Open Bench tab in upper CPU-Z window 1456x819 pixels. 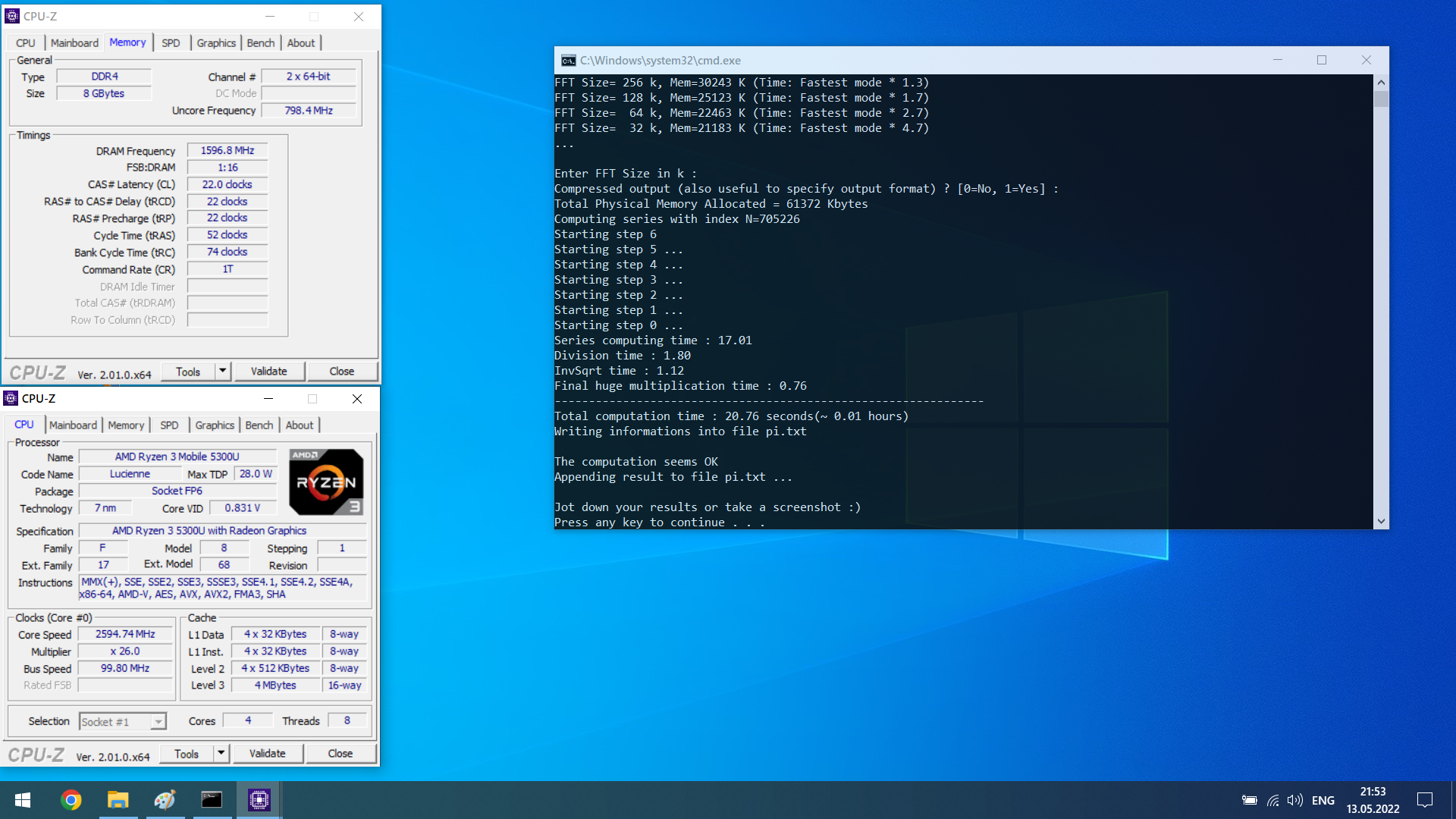[x=261, y=43]
